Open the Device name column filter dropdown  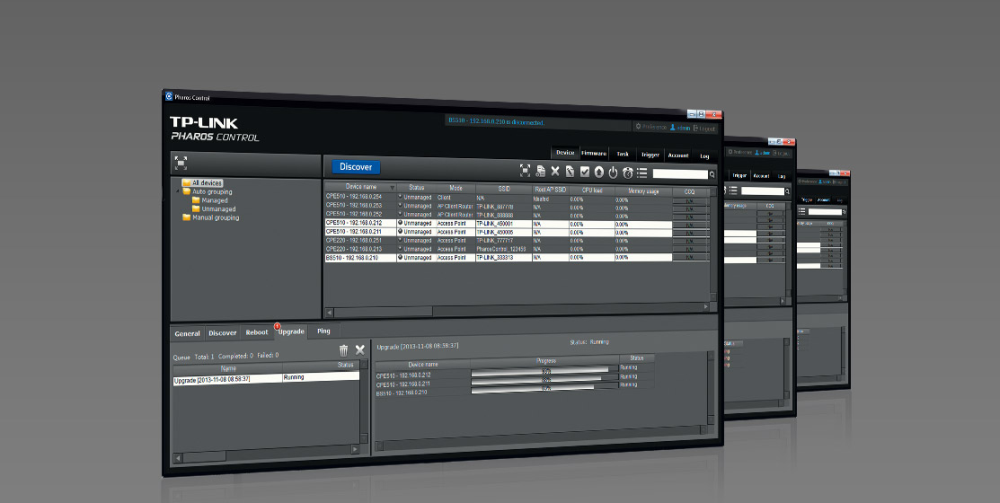point(392,187)
